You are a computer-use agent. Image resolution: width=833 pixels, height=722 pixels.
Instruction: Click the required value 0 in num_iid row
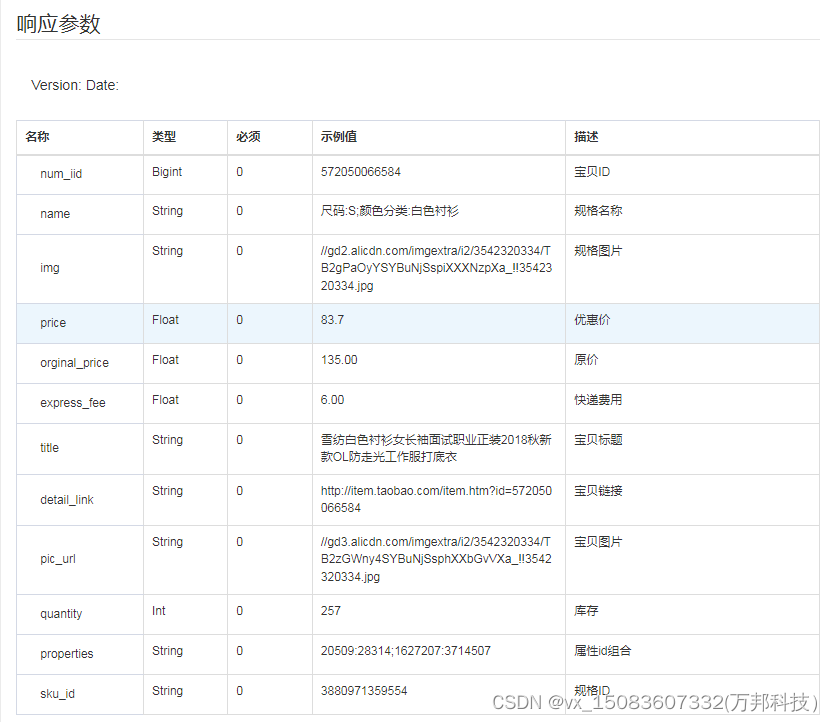click(240, 172)
